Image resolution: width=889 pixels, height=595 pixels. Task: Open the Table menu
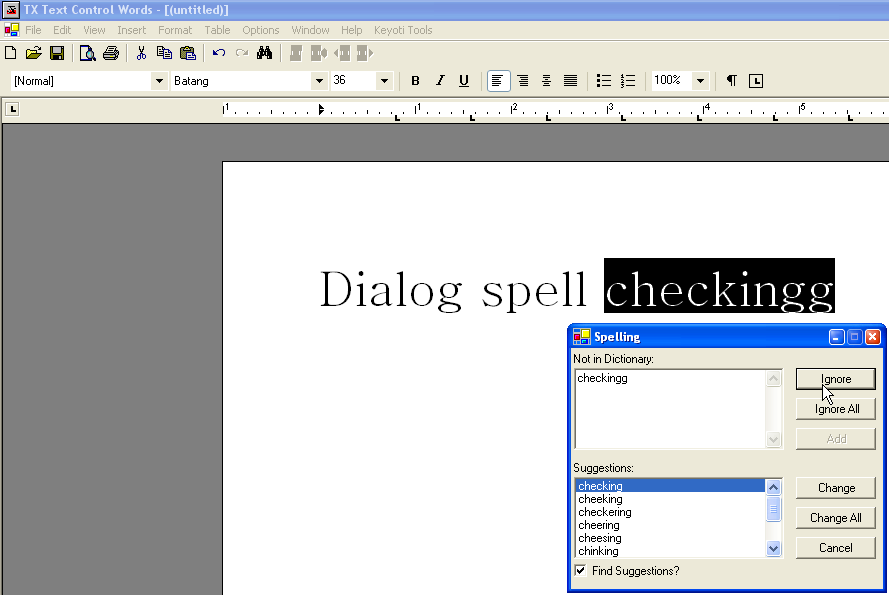(x=217, y=30)
